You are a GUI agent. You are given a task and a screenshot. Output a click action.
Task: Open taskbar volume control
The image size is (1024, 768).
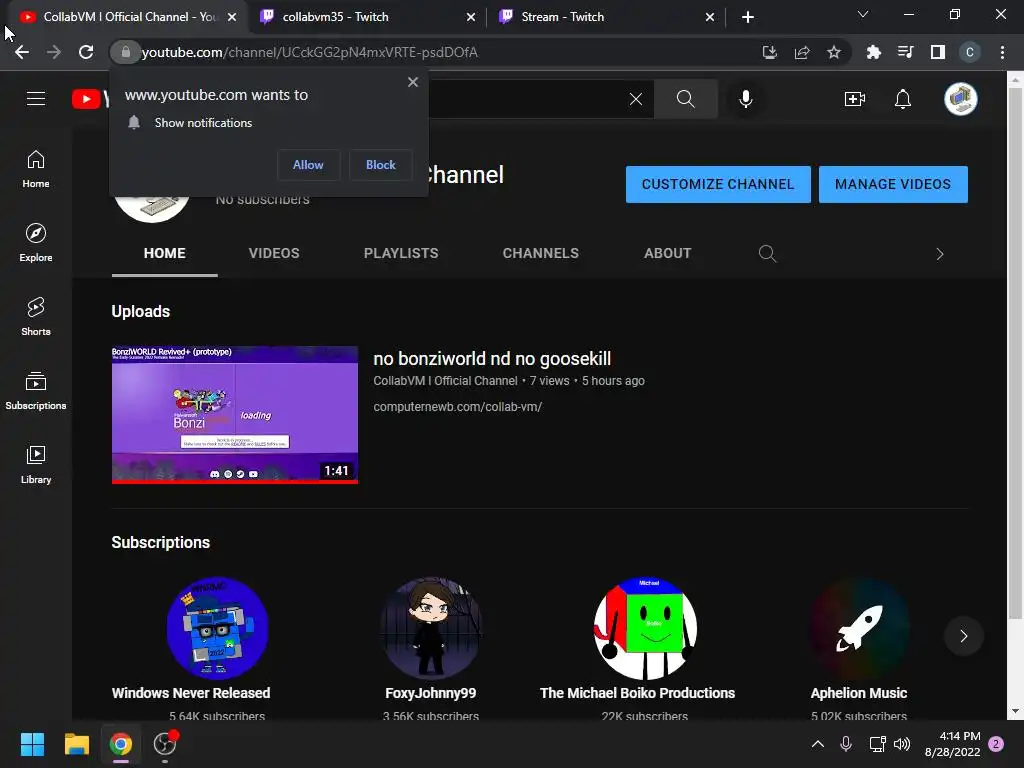[901, 744]
